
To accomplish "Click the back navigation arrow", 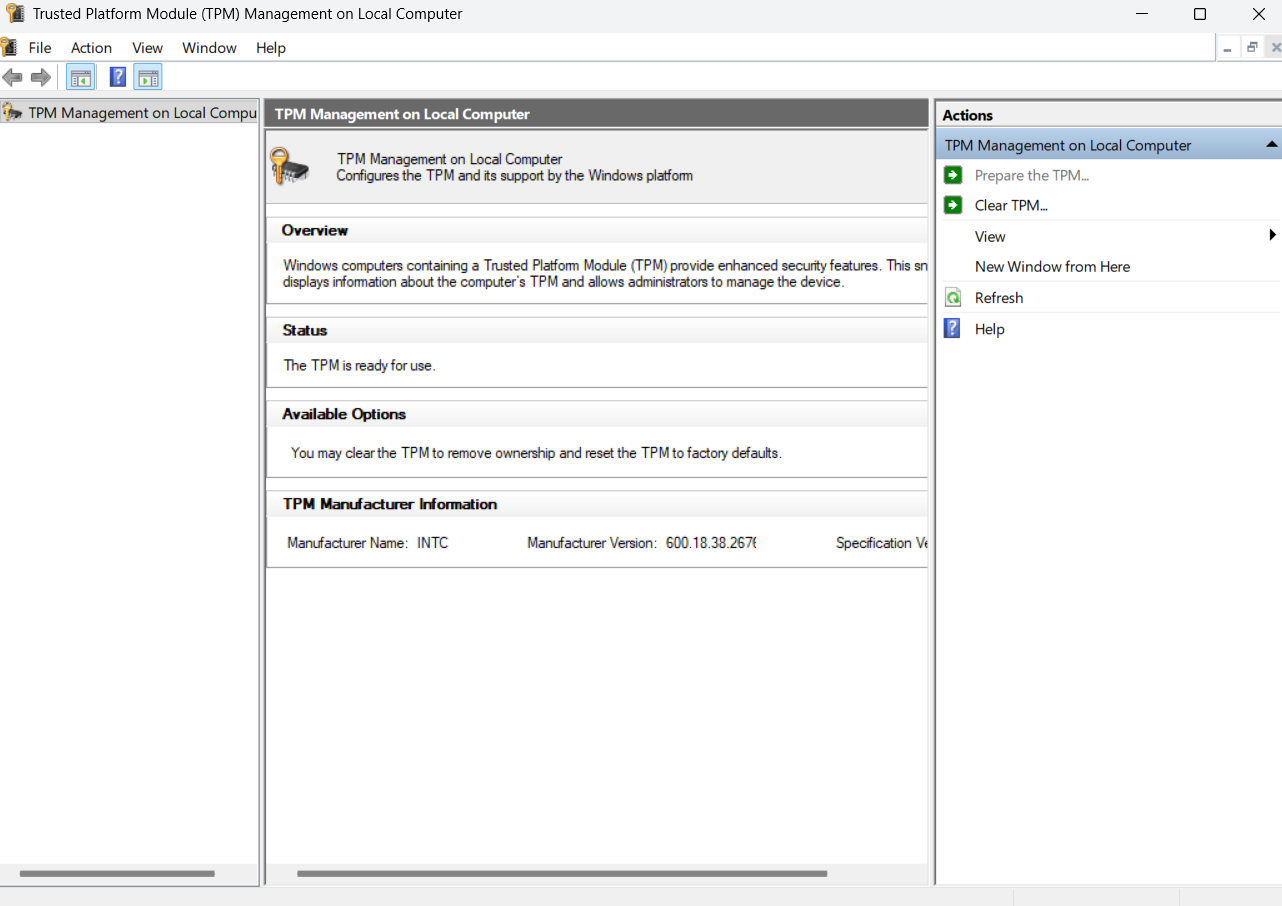I will click(13, 77).
